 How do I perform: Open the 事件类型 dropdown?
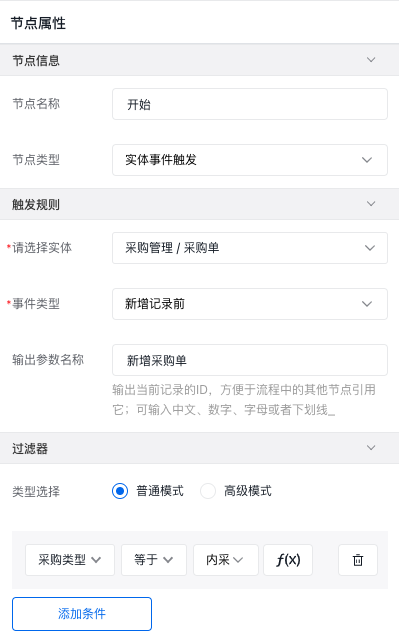pyautogui.click(x=250, y=304)
